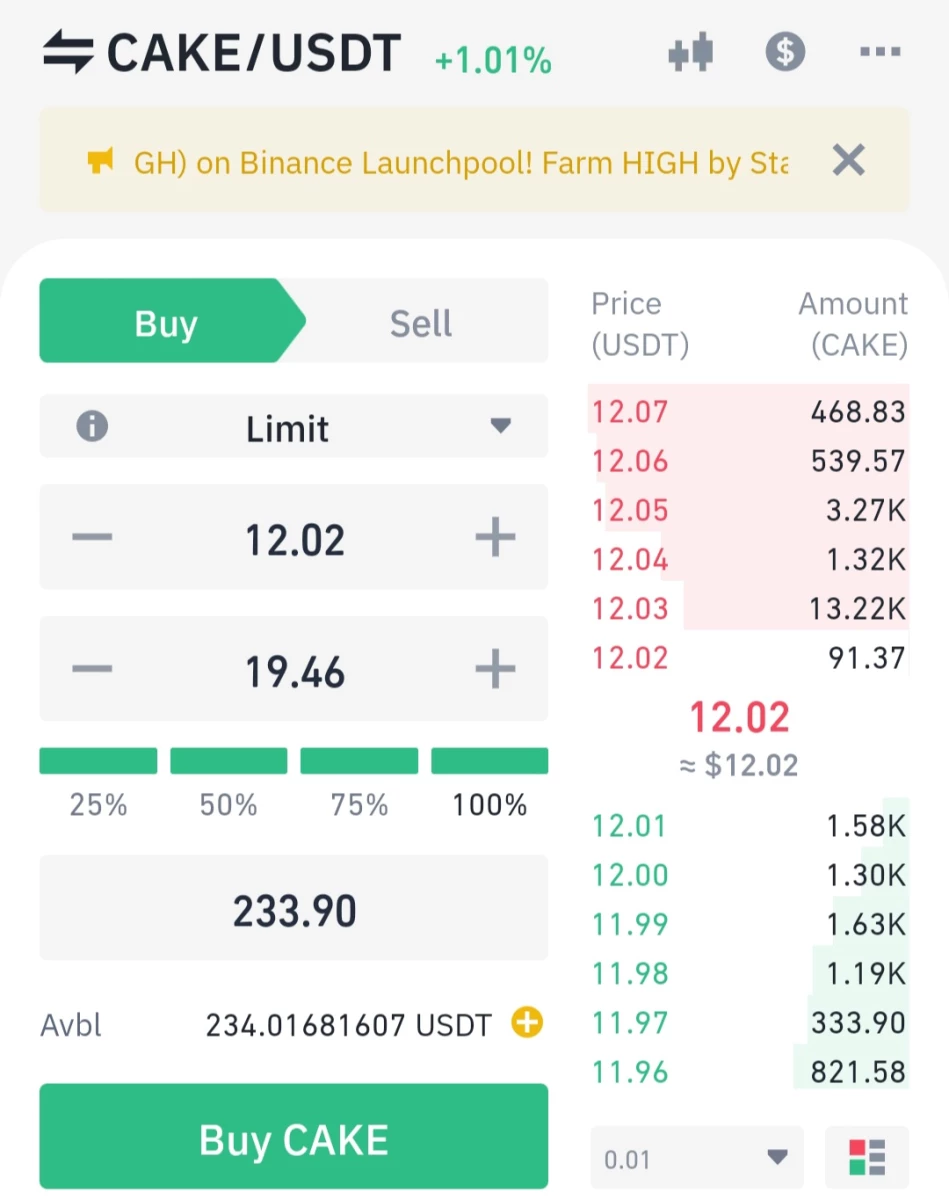The image size is (949, 1200).
Task: Tap the CAKE/USDT pair title
Action: coord(254,53)
